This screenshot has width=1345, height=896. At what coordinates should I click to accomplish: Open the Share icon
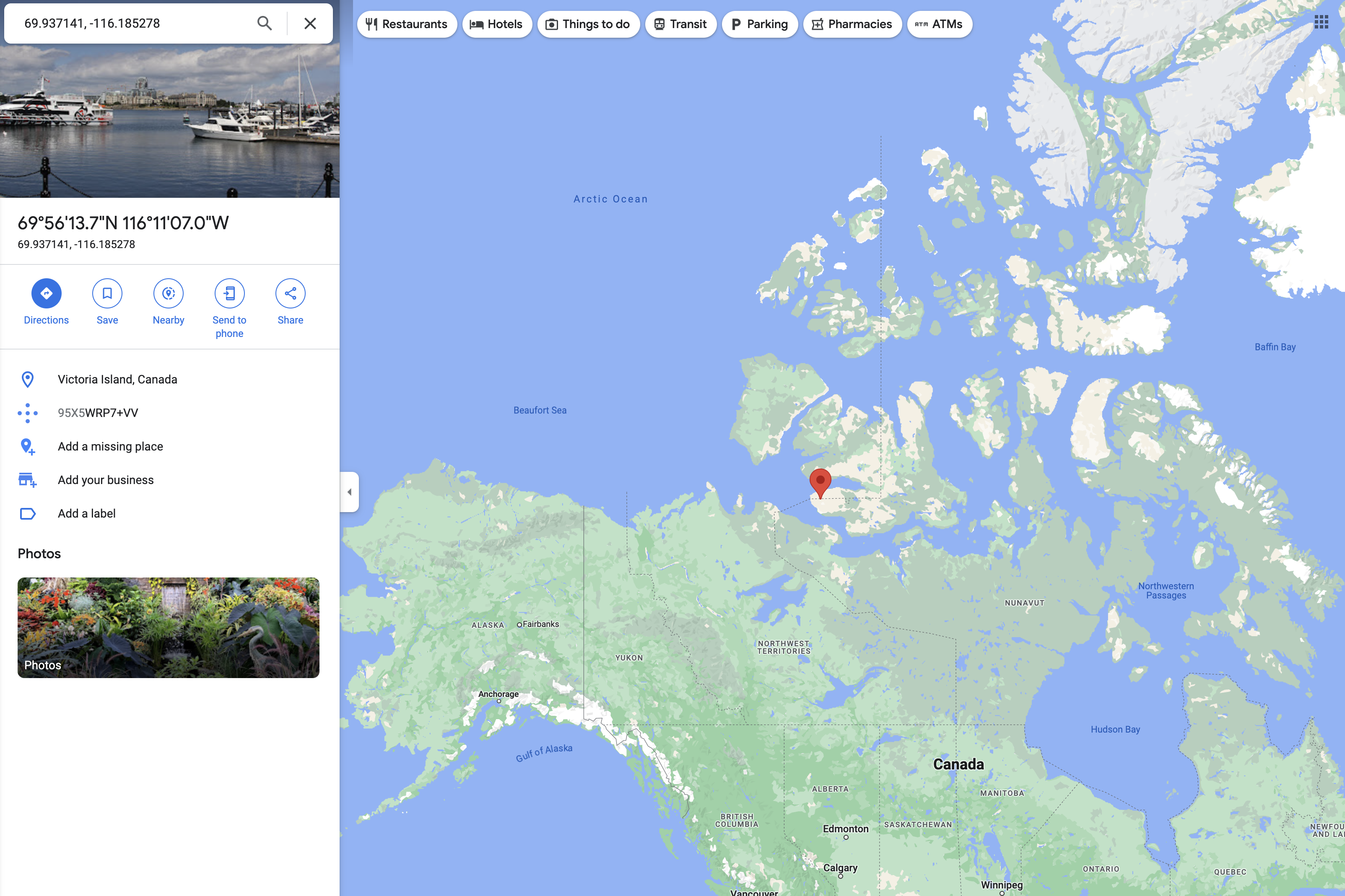tap(291, 294)
